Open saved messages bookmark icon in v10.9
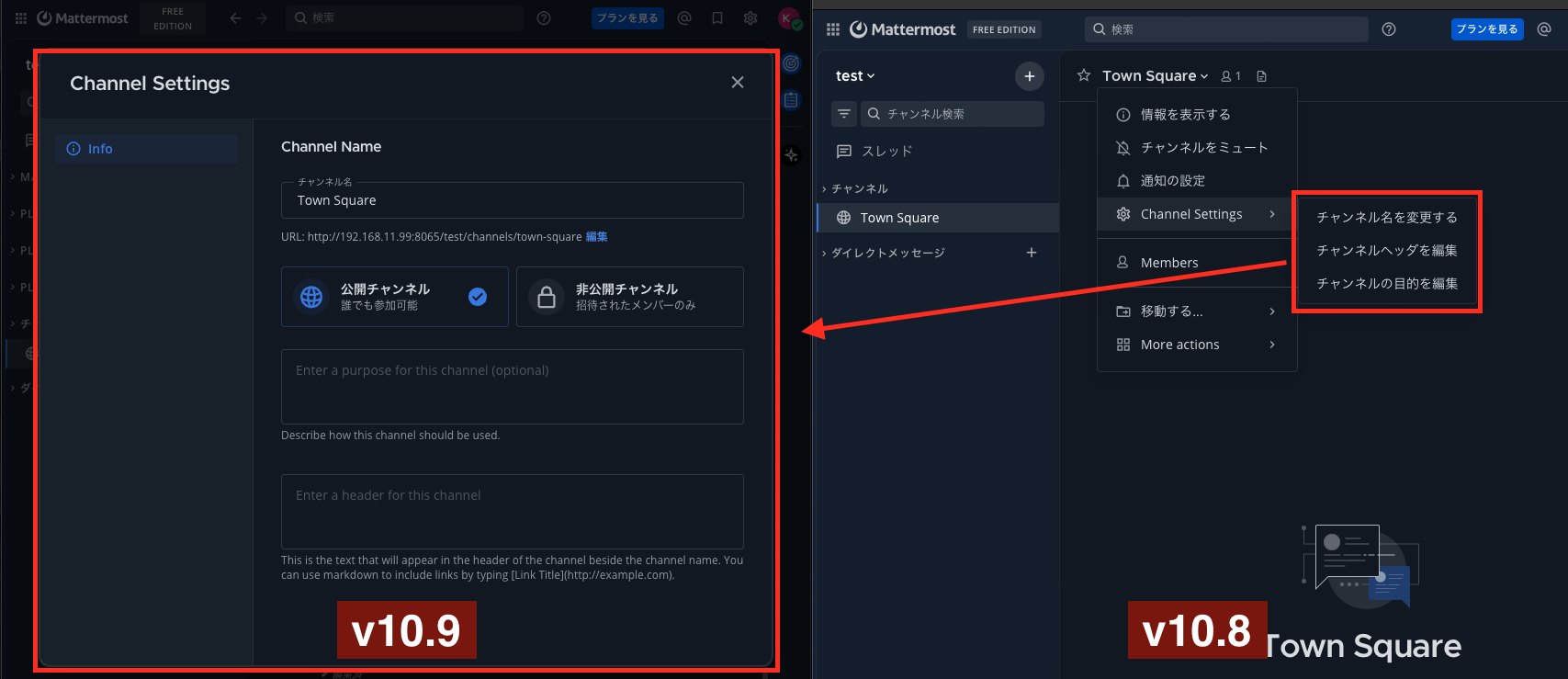The image size is (1568, 679). tap(717, 18)
